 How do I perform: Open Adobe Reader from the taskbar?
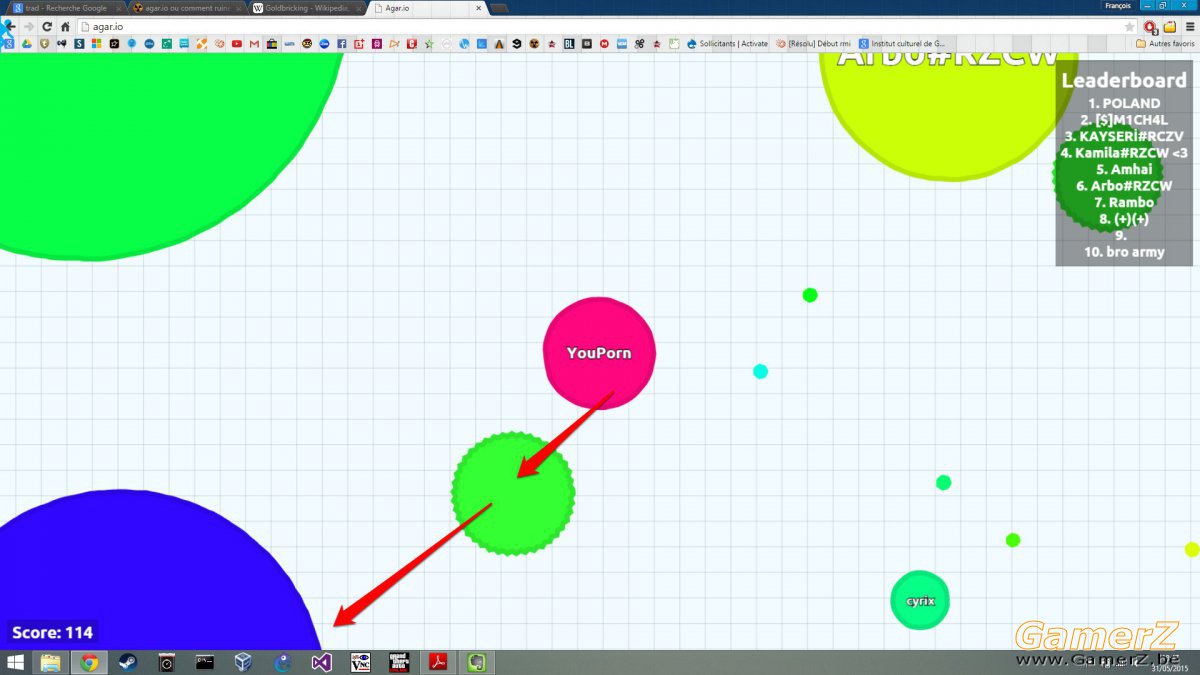[x=438, y=662]
